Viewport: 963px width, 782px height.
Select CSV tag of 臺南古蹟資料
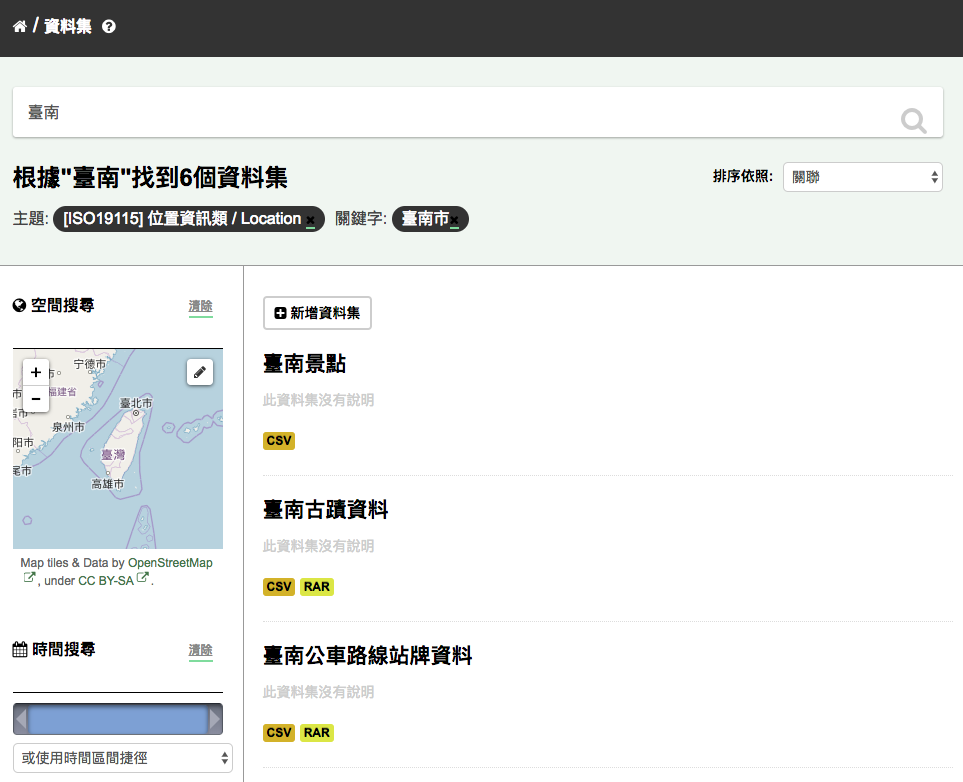pos(279,587)
